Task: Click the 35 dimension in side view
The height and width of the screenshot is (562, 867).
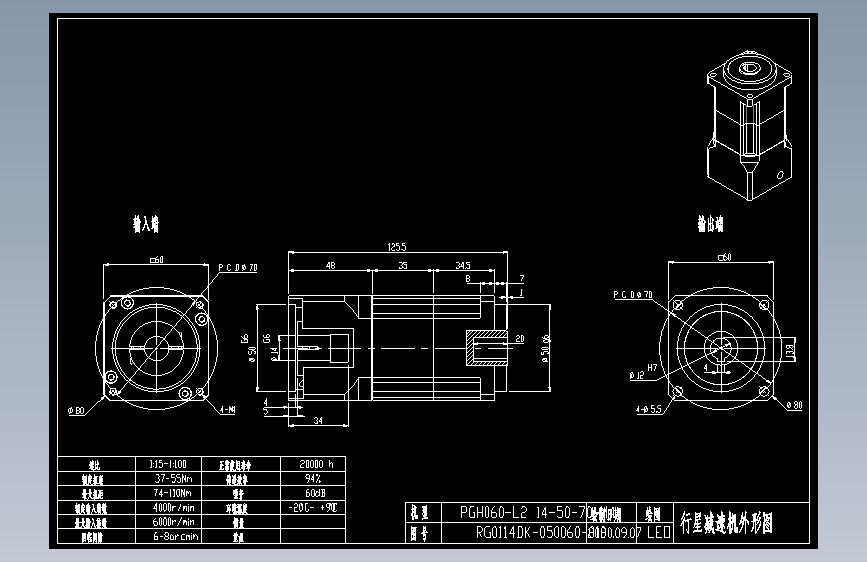Action: pos(403,266)
